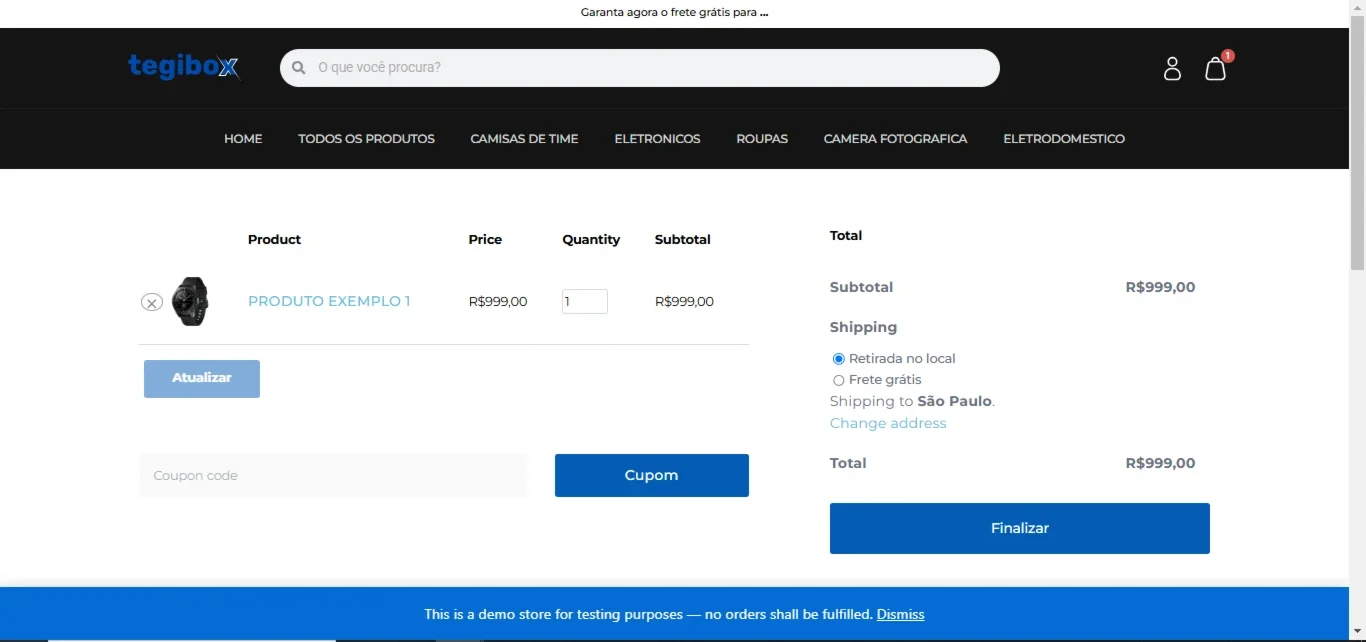Open ELETRONICOS category
Viewport: 1366px width, 642px height.
point(657,139)
